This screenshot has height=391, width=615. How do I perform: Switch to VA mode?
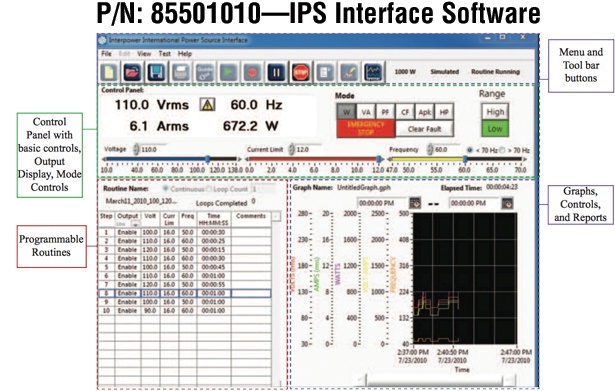366,112
